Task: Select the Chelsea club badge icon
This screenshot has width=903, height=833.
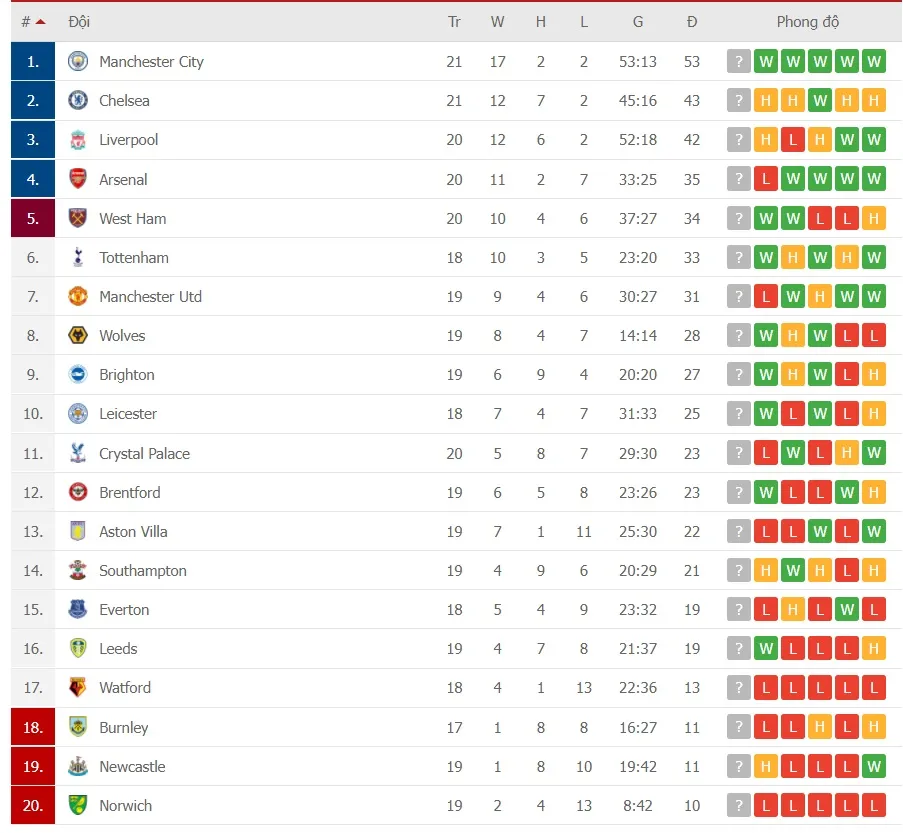Action: (77, 100)
